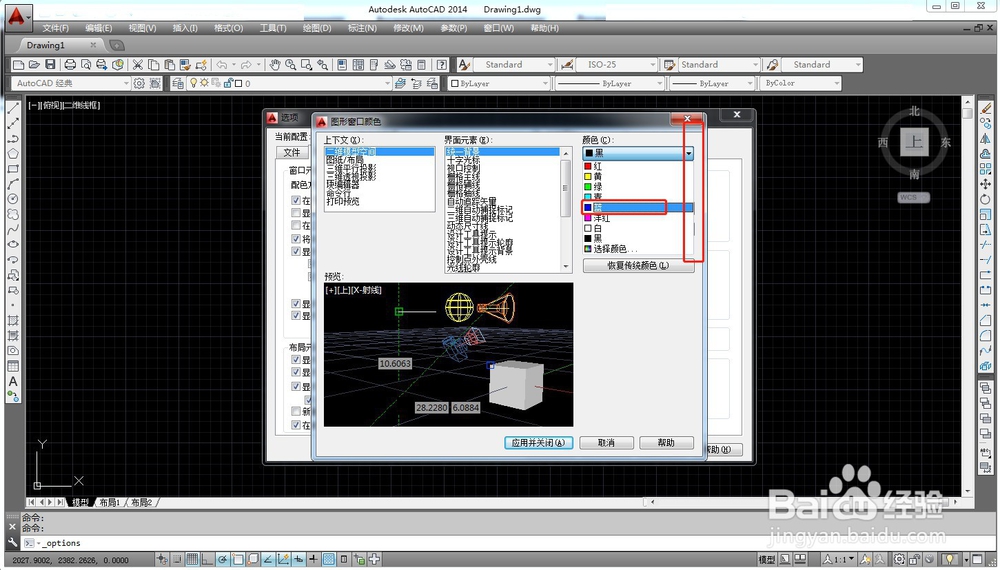Select the Pan hand tool
This screenshot has height=570, width=1000.
(x=274, y=64)
